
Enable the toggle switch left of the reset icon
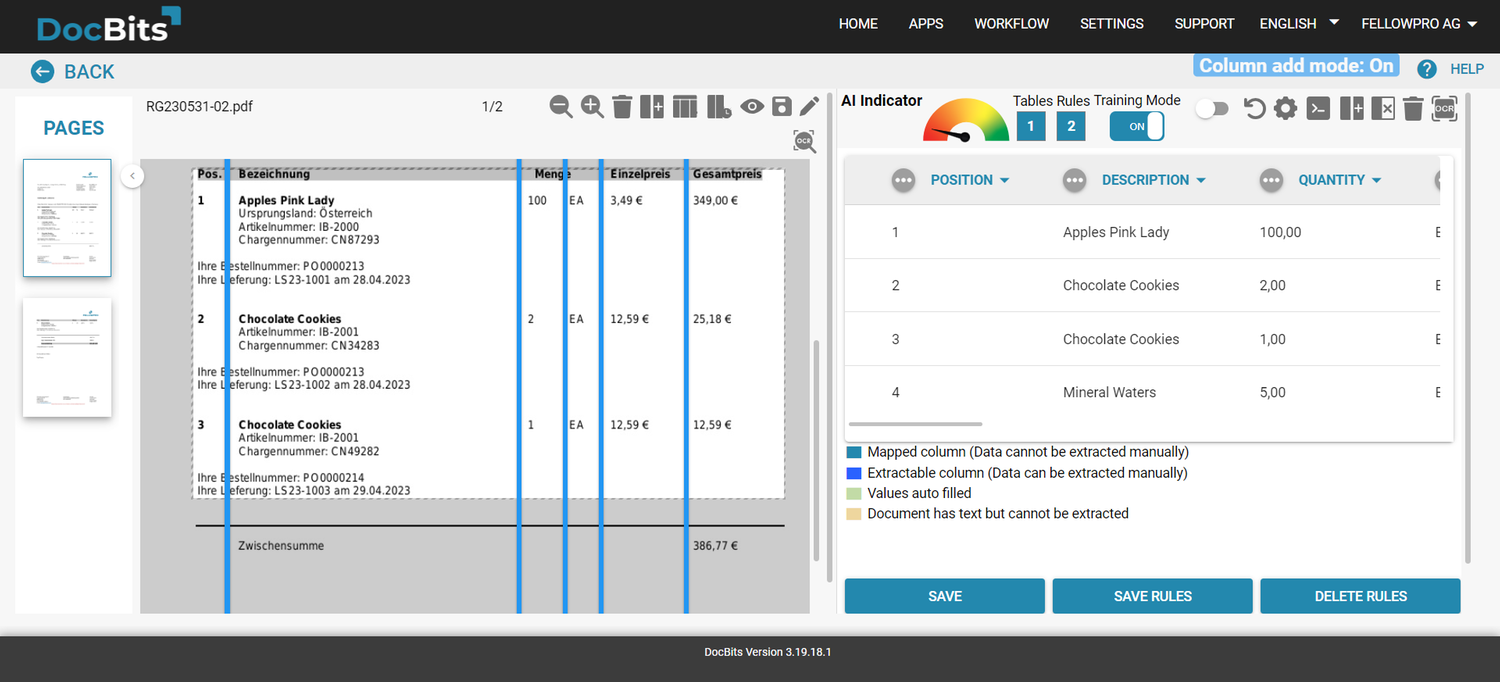1212,108
